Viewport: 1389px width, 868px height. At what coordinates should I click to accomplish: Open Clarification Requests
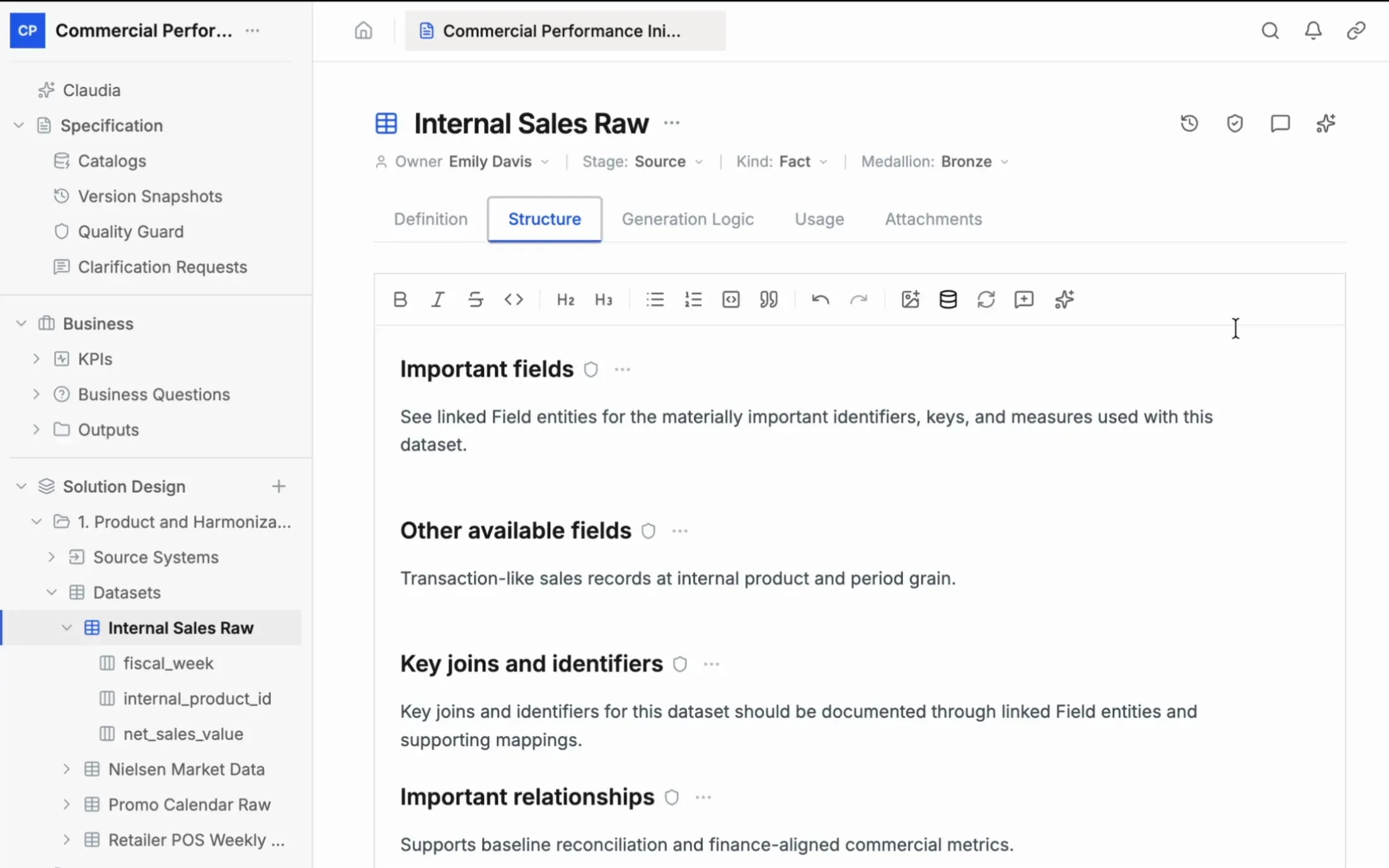pos(162,266)
